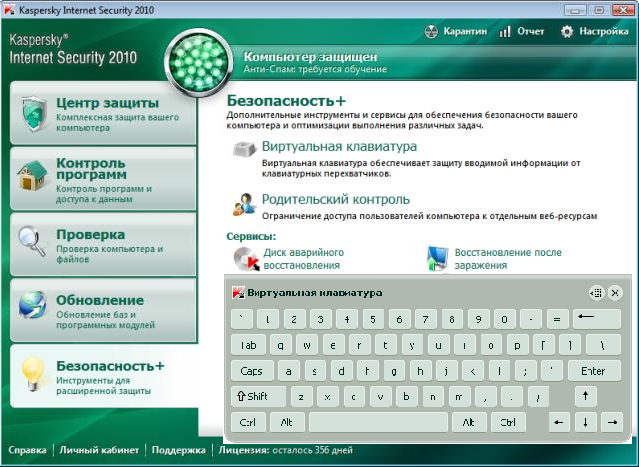Click the green protection status indicator
This screenshot has width=639, height=467.
[x=199, y=62]
